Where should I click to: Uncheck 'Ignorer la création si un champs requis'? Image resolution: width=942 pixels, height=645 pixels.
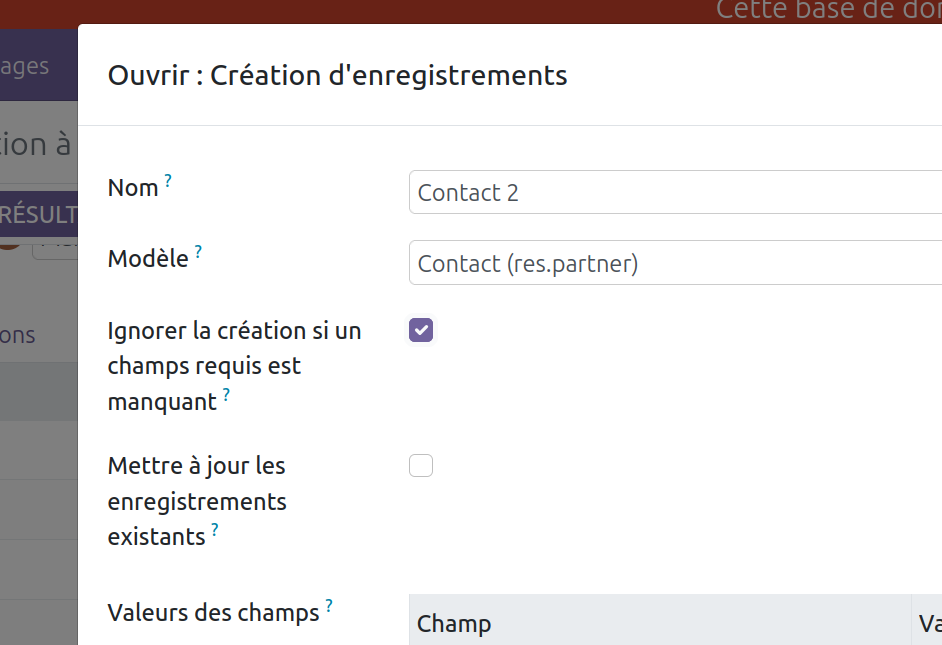(421, 330)
